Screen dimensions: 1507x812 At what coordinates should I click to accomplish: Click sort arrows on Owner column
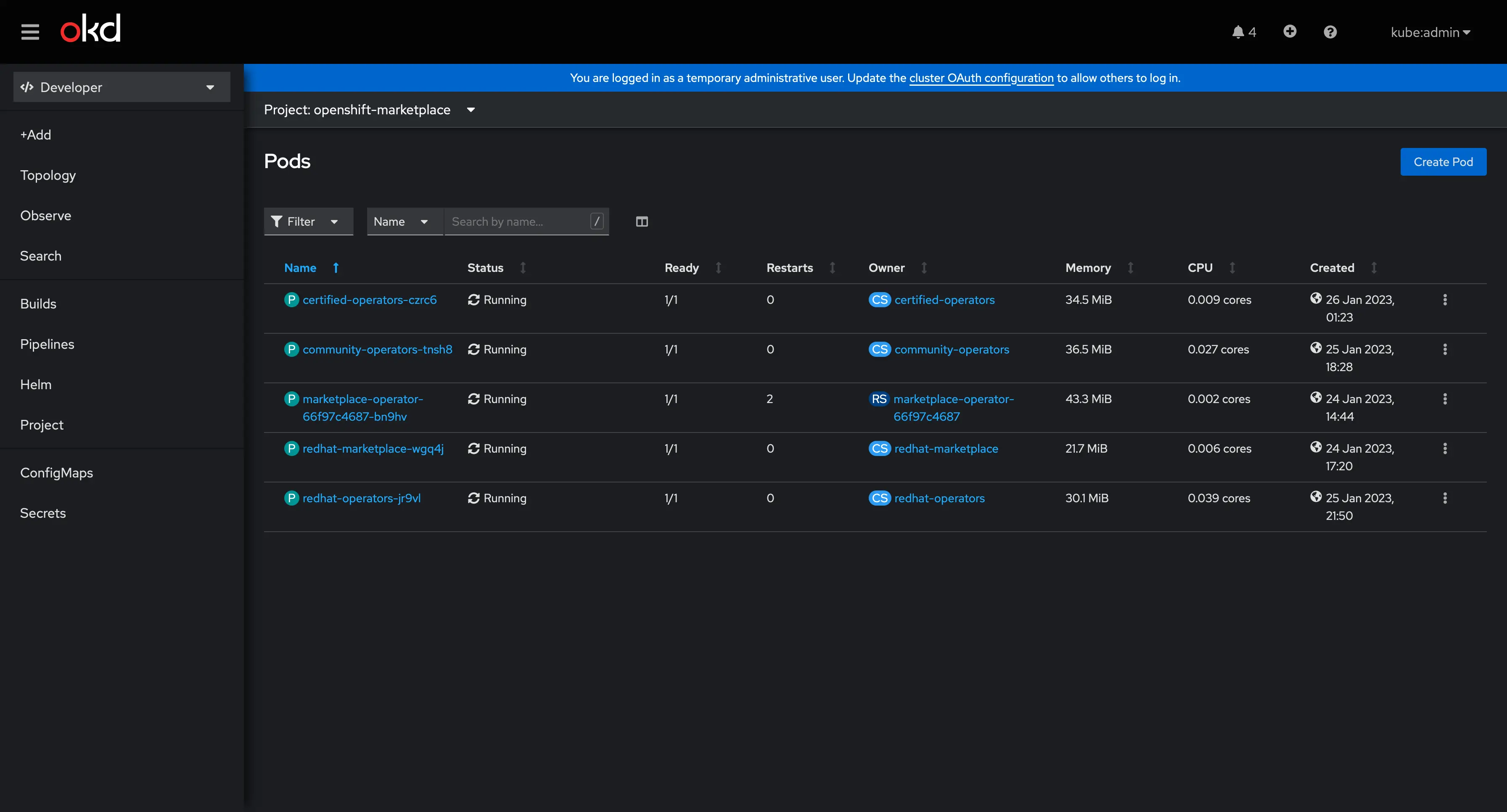click(924, 268)
